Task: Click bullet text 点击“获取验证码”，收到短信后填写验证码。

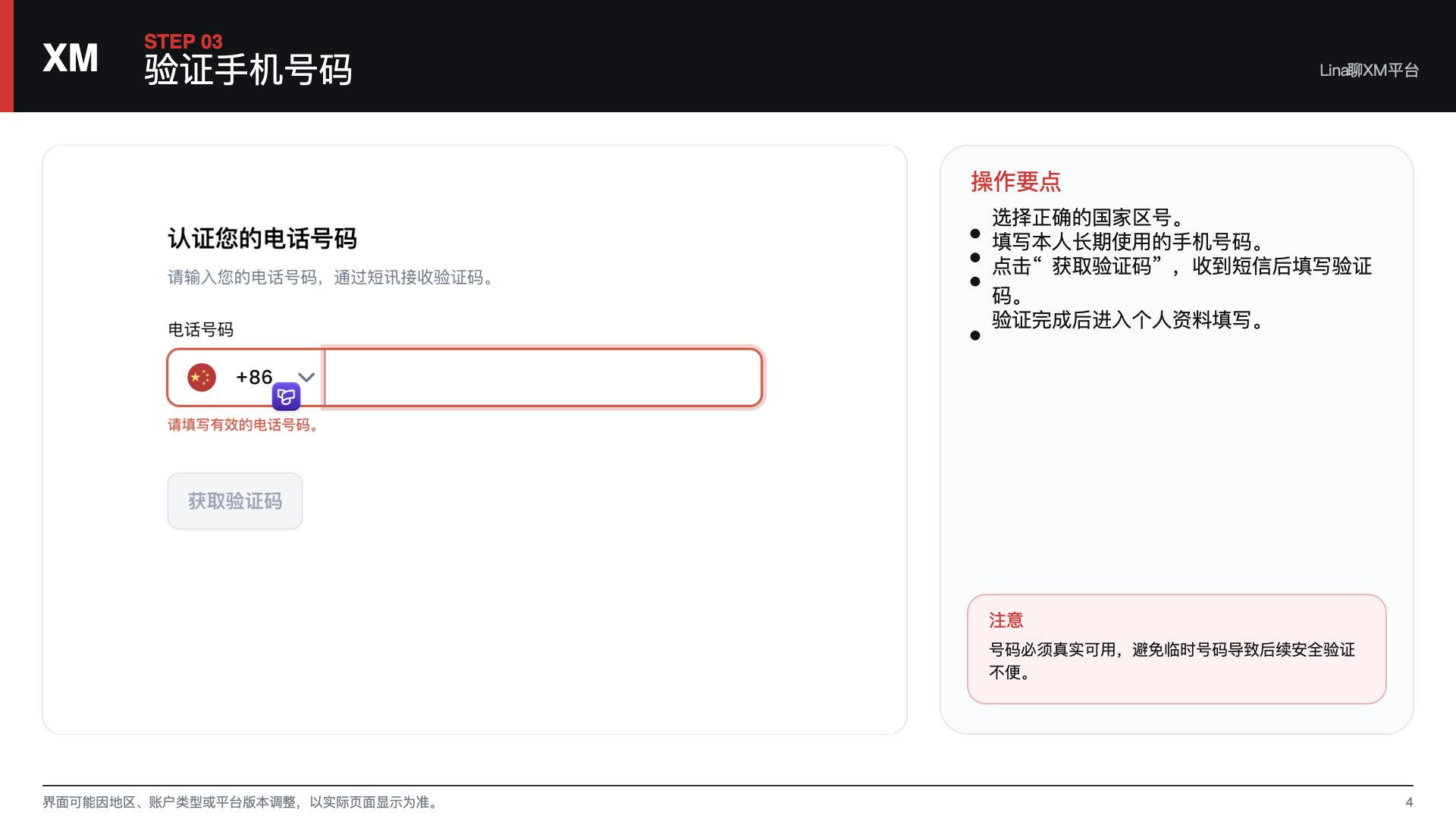Action: point(1182,280)
